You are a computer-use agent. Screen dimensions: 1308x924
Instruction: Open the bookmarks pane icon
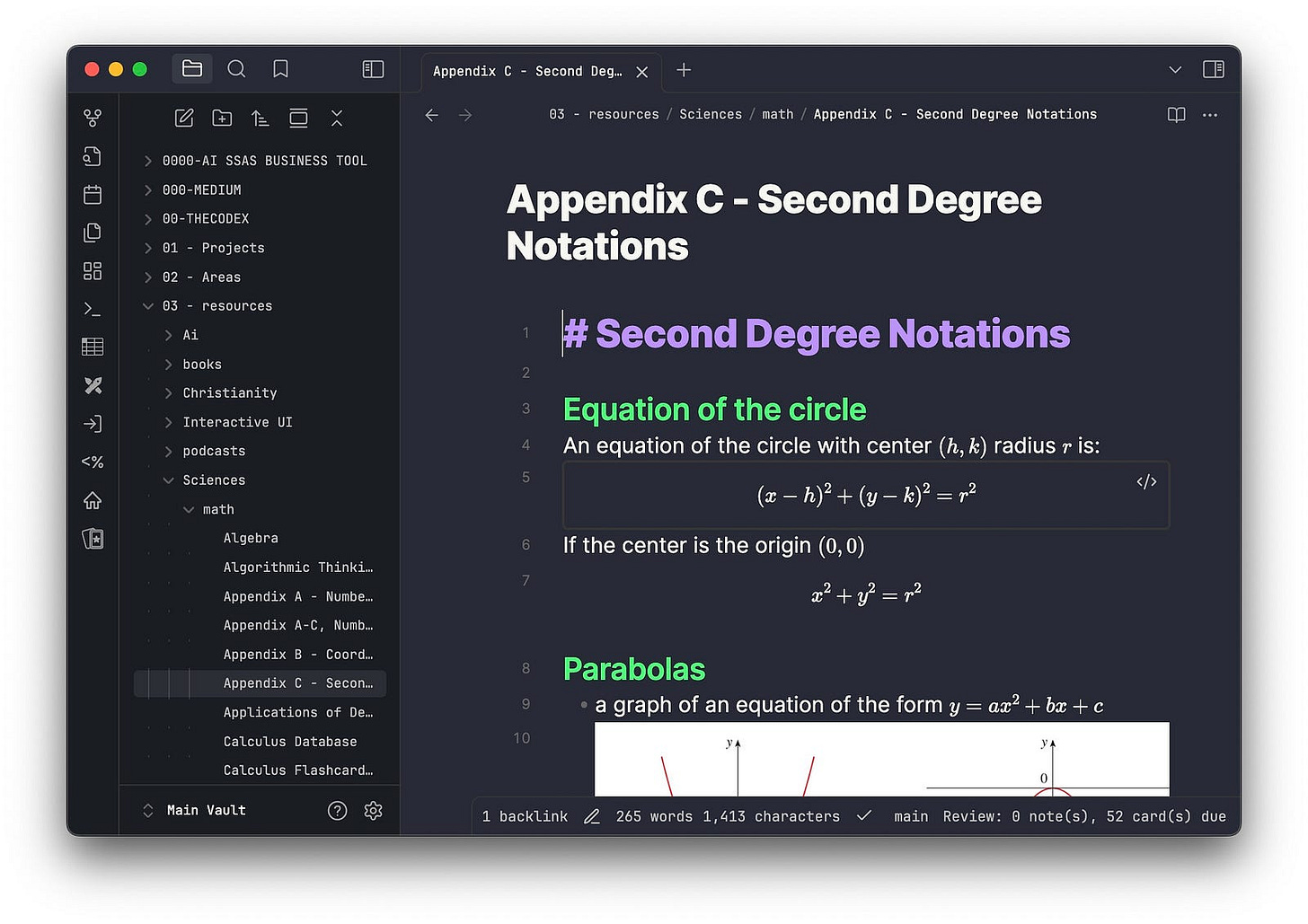pyautogui.click(x=280, y=69)
